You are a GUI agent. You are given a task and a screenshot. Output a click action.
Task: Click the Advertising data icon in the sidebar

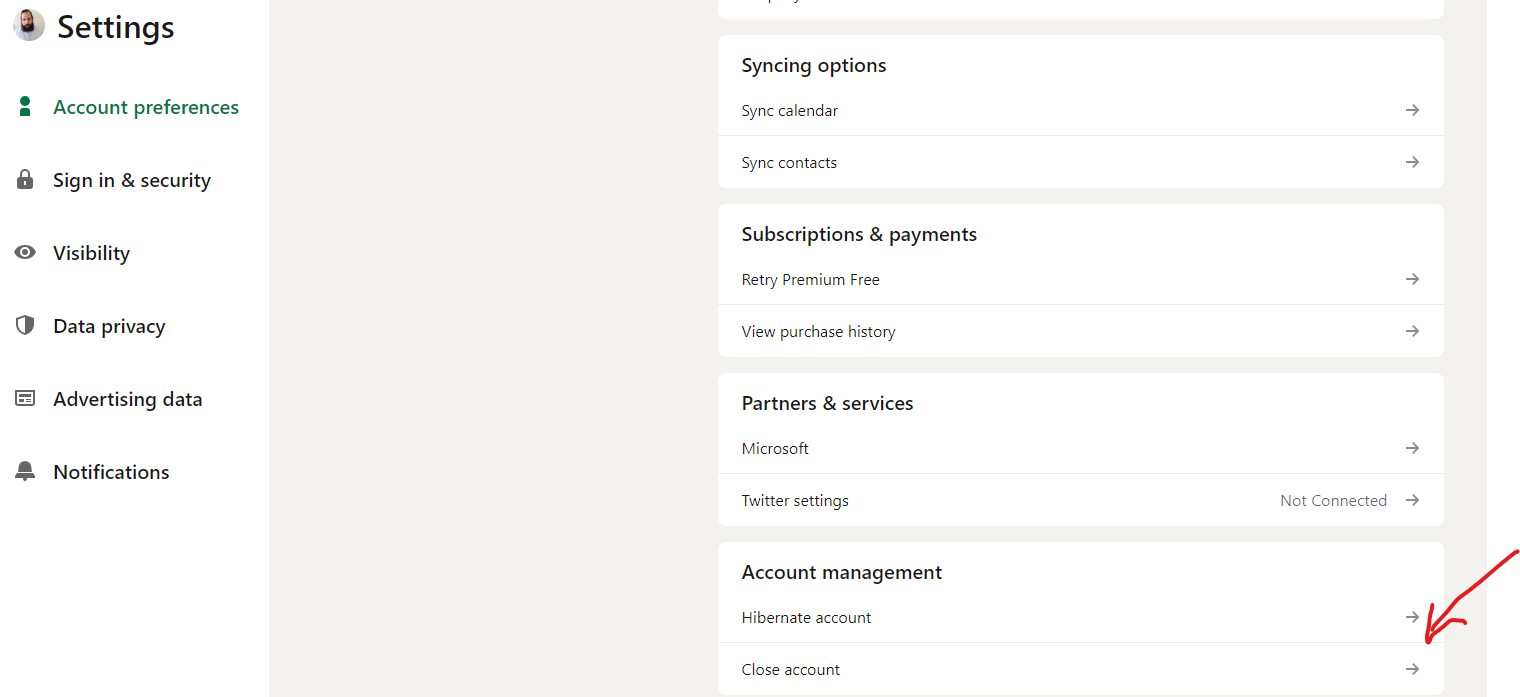25,398
